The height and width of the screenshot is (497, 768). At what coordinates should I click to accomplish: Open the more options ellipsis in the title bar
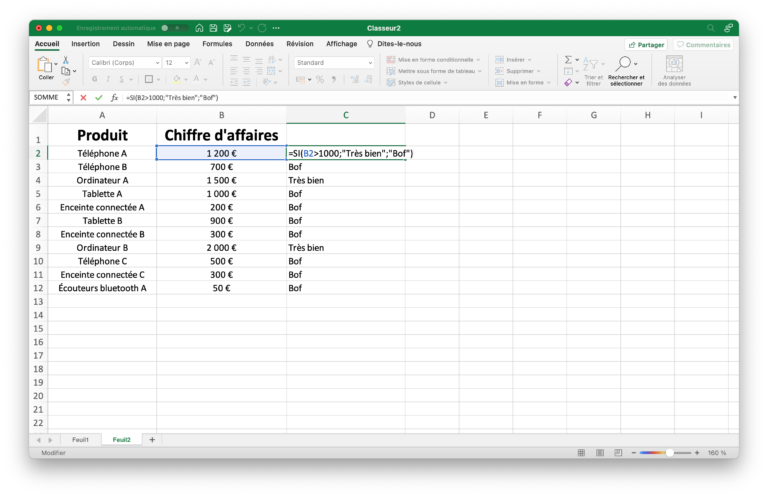pyautogui.click(x=276, y=28)
